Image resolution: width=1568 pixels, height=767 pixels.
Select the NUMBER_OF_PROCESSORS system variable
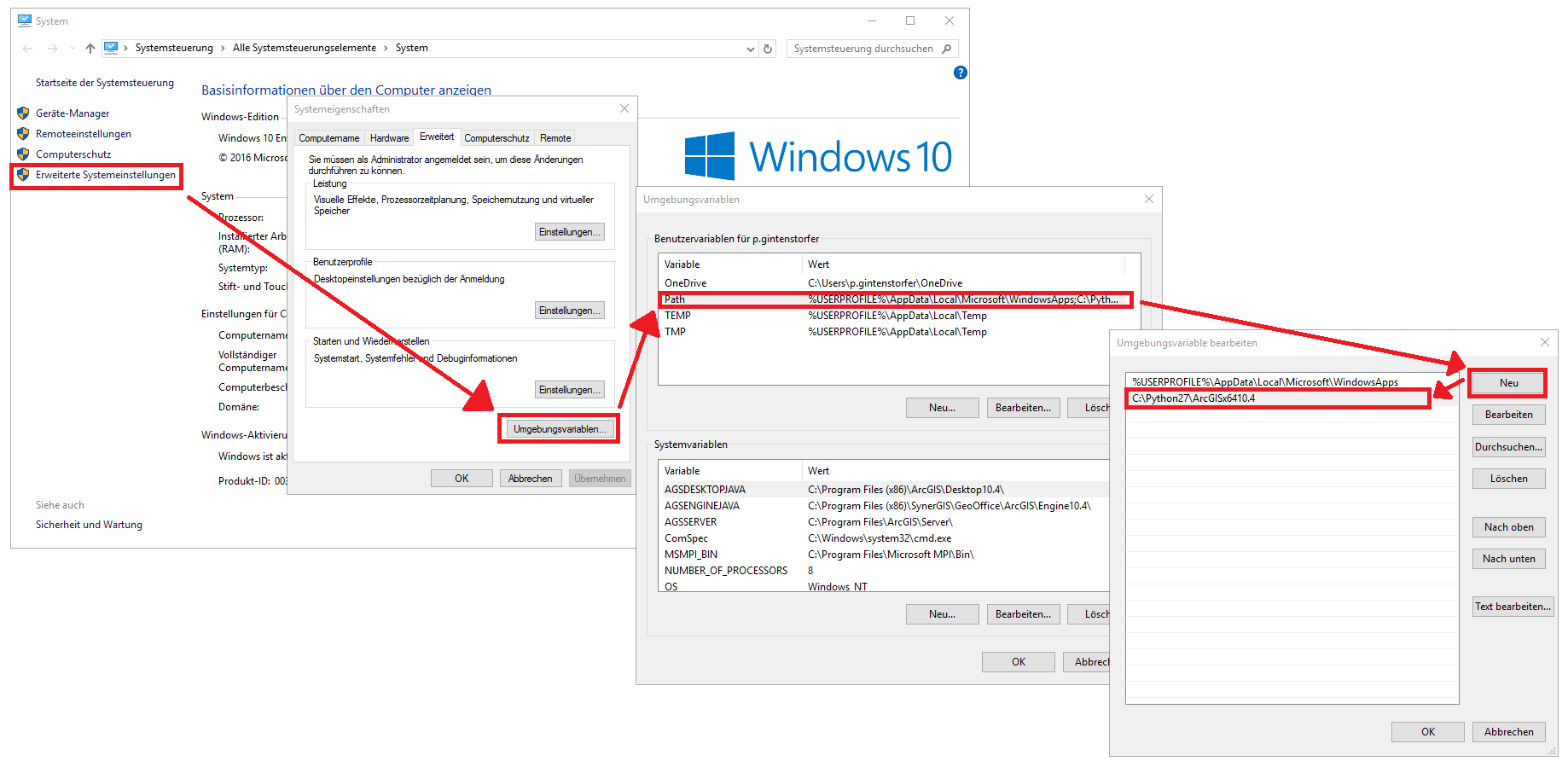pyautogui.click(x=884, y=571)
